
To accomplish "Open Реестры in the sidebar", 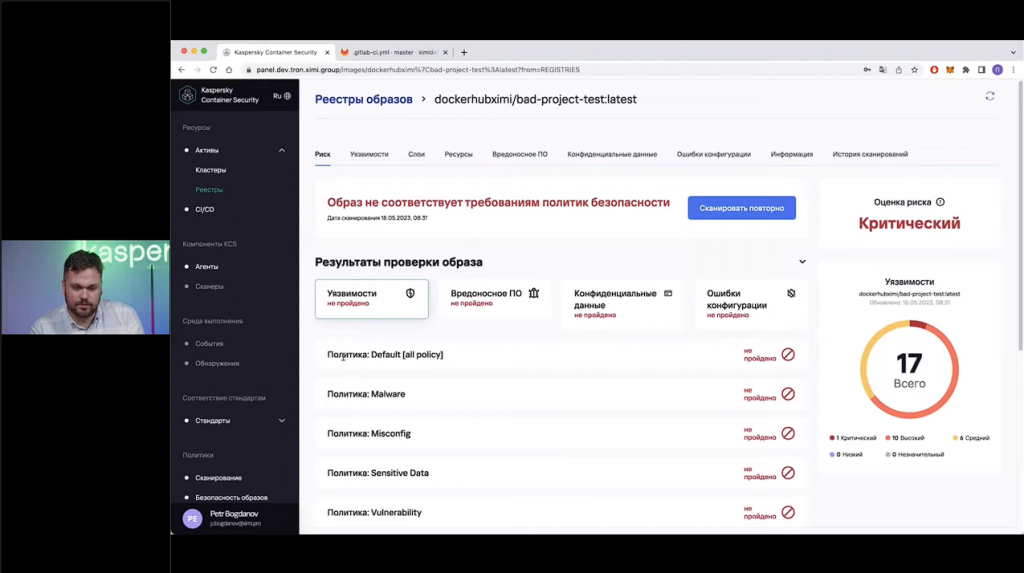I will 209,189.
